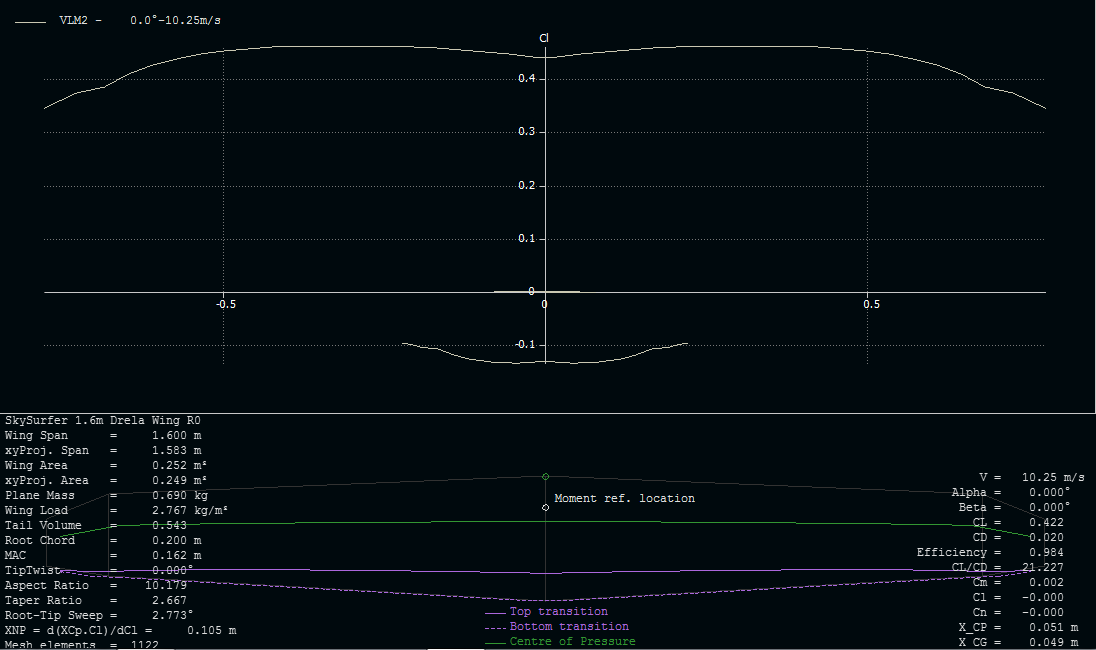Screen dimensions: 1096x650
Task: Click the X_CP value 0.051 m
Action: click(1053, 628)
